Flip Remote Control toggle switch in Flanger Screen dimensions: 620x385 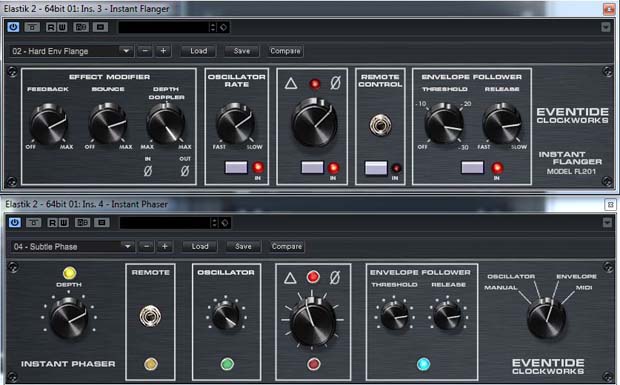coord(380,125)
